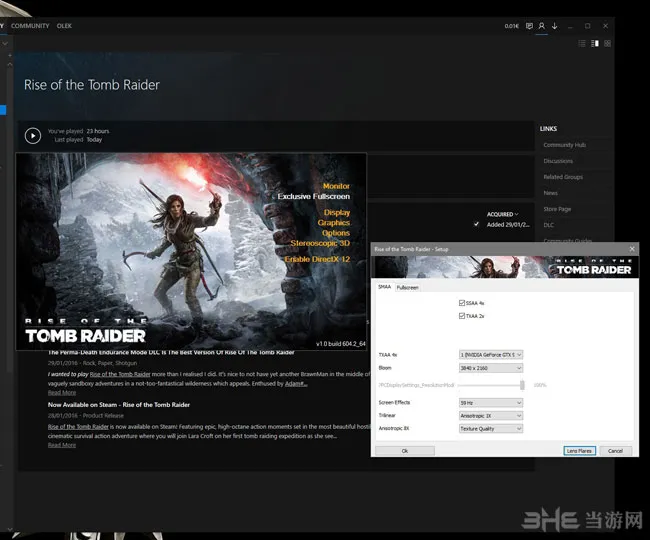The image size is (650, 540).
Task: Click the Lens Flares button
Action: click(x=579, y=451)
